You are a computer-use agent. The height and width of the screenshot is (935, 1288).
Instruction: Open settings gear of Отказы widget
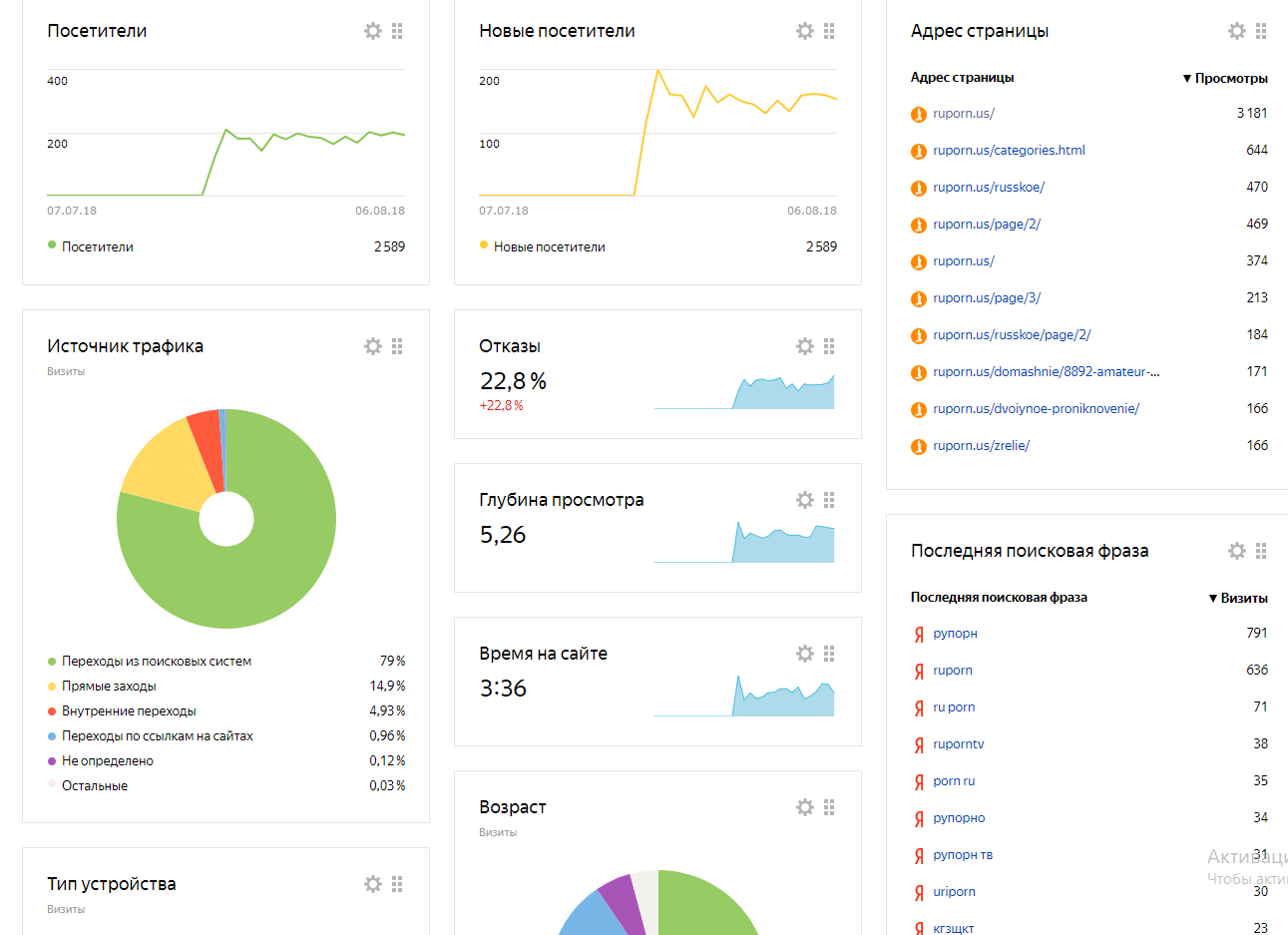click(x=805, y=346)
